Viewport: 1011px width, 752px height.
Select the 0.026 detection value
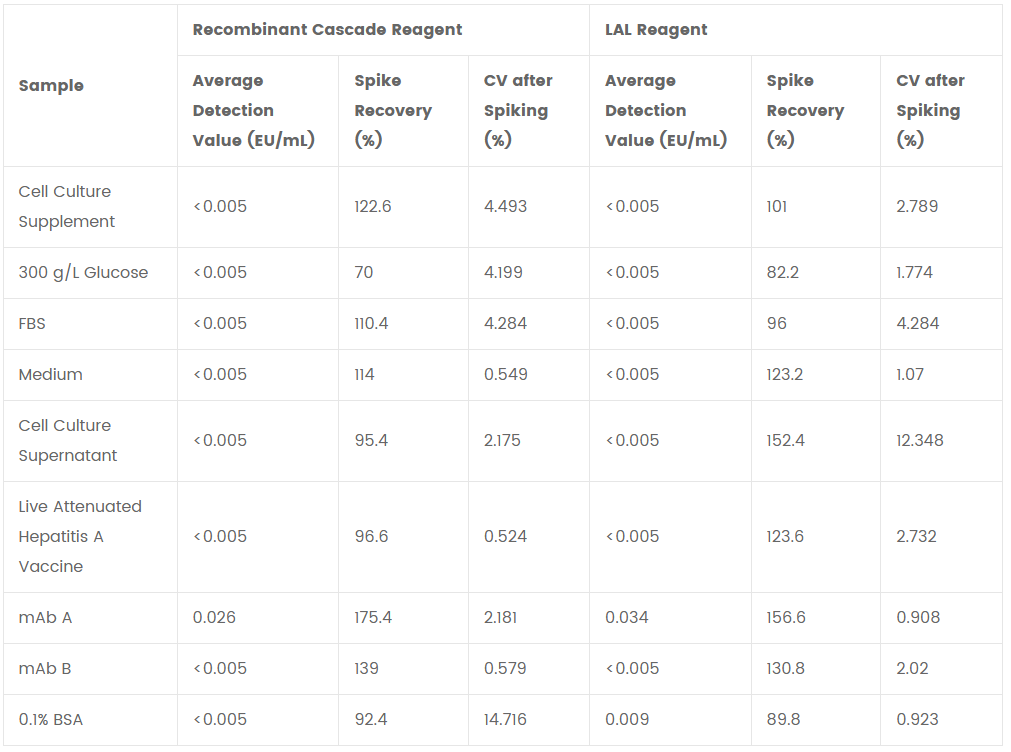[x=214, y=617]
